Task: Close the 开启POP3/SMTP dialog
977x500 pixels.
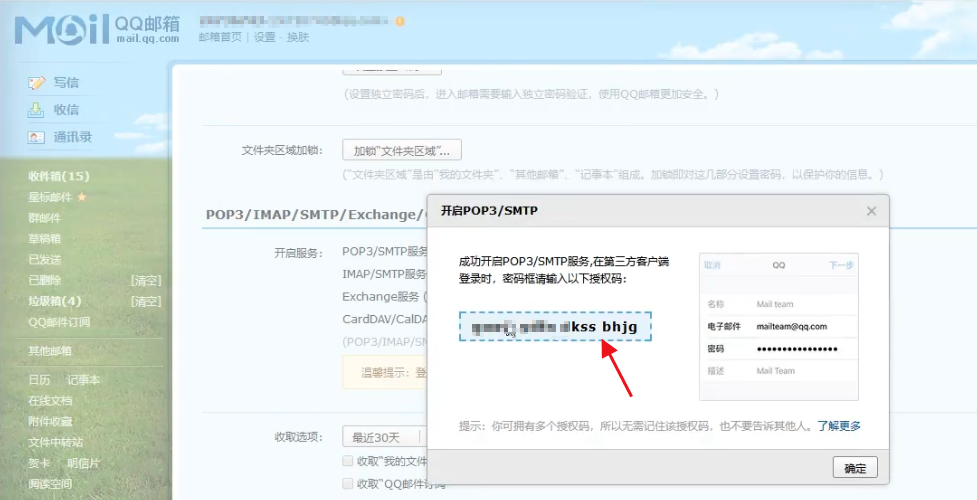Action: (871, 211)
